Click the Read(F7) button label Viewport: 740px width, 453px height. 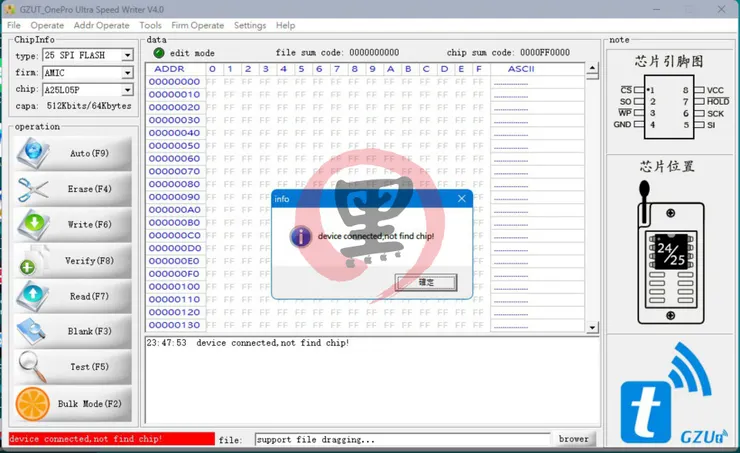point(89,296)
